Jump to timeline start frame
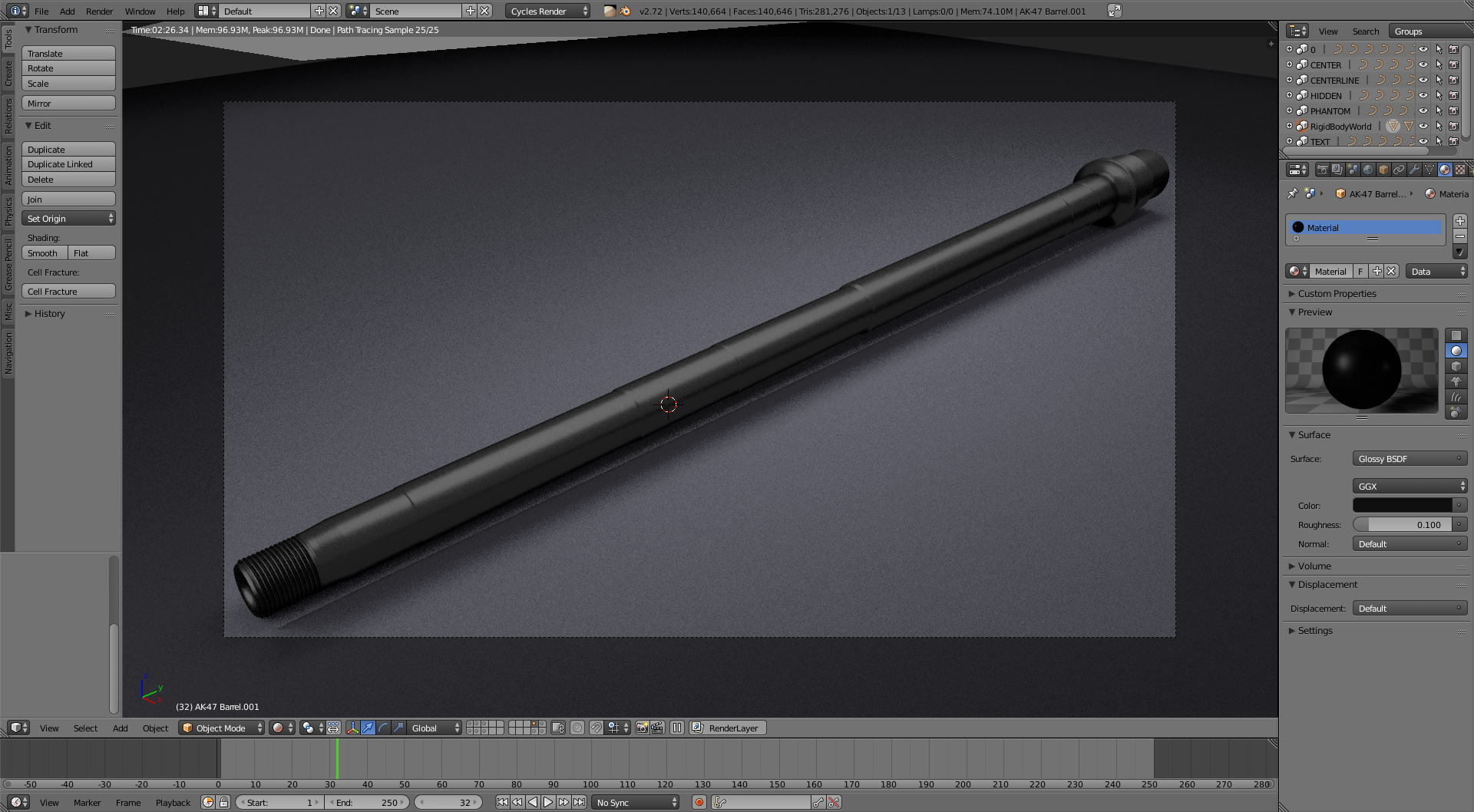This screenshot has height=812, width=1474. pyautogui.click(x=502, y=802)
